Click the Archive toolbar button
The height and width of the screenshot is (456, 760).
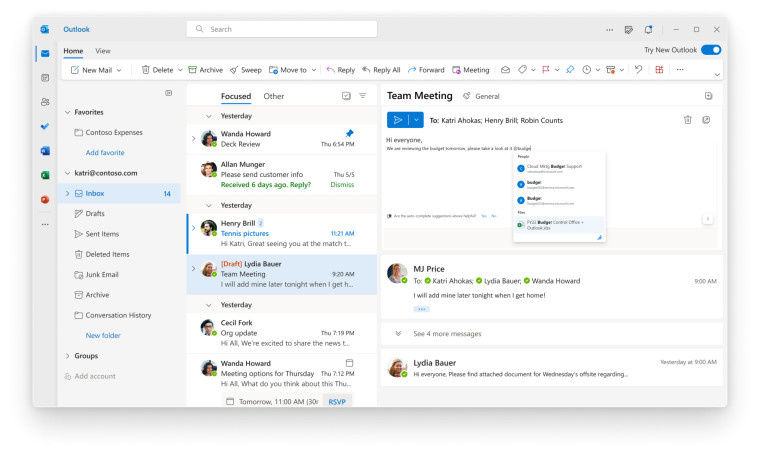coord(206,70)
